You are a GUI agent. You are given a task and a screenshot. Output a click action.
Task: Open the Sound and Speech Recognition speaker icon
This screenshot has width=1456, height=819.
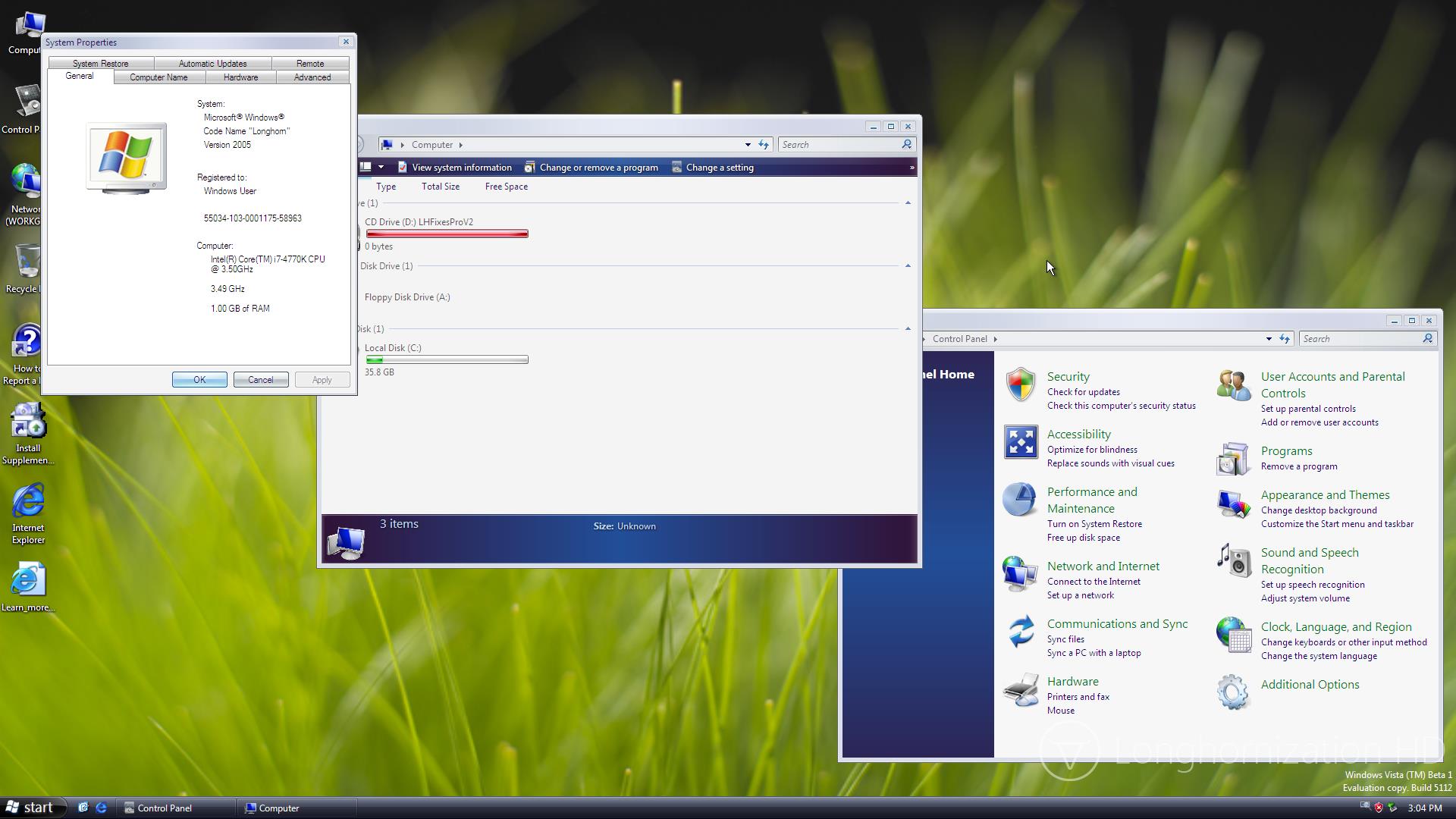click(x=1234, y=561)
